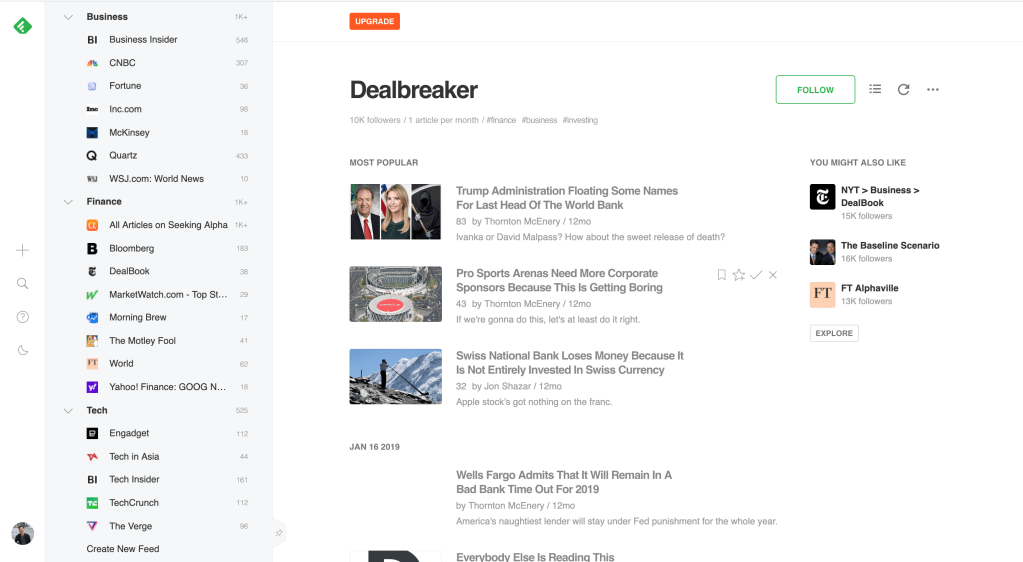Click the Feedly logo icon
1023x562 pixels.
coord(23,26)
